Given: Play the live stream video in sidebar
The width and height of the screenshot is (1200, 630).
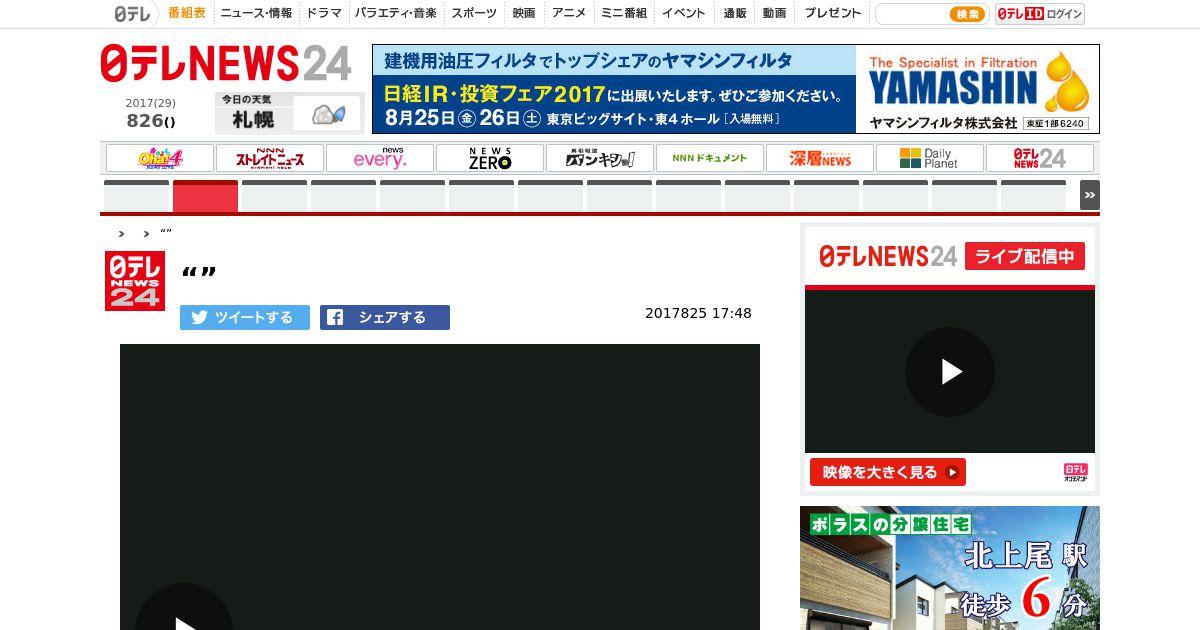Looking at the screenshot, I should coord(950,372).
